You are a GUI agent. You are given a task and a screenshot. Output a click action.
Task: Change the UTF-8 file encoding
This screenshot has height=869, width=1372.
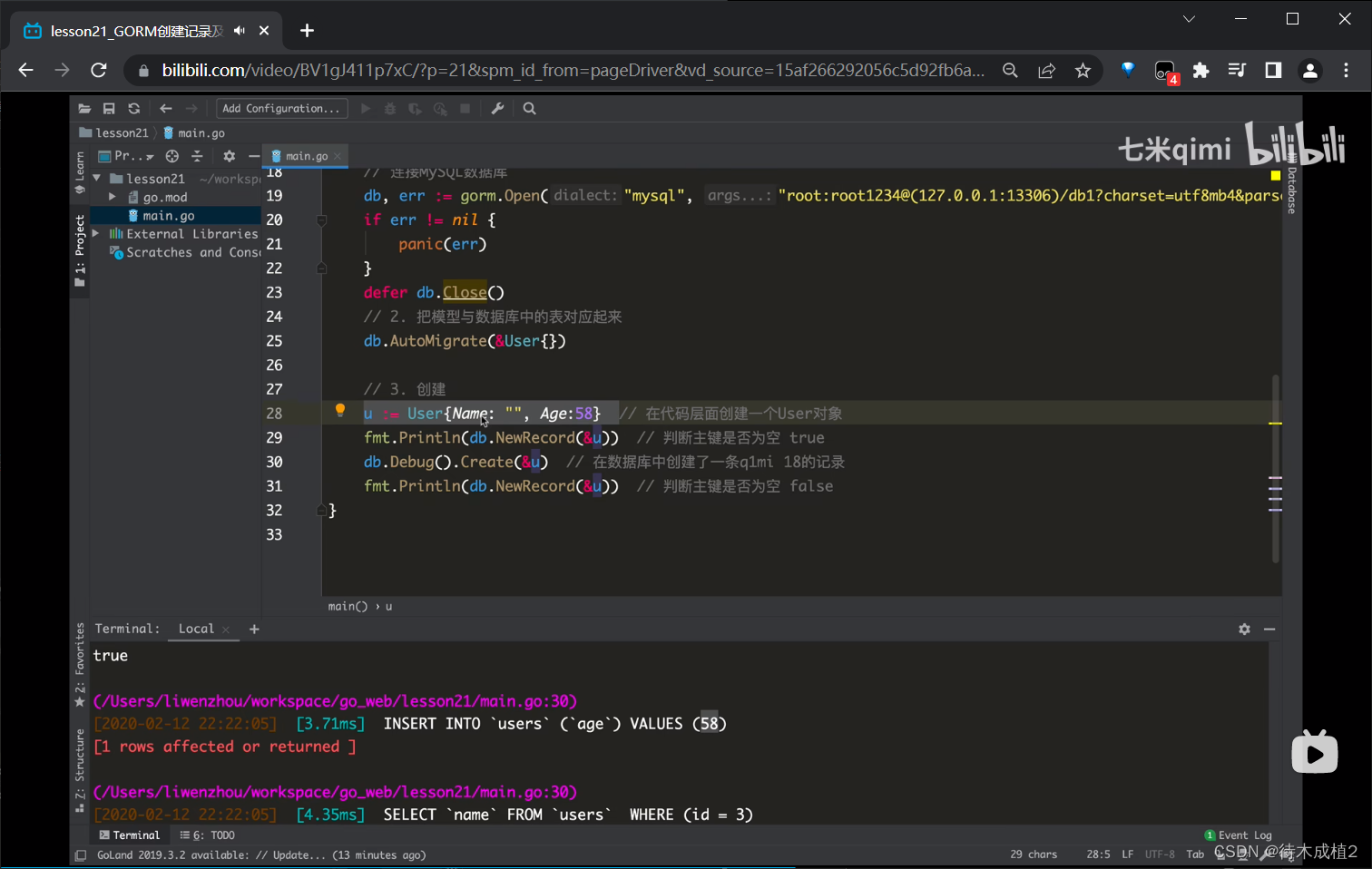(1159, 854)
